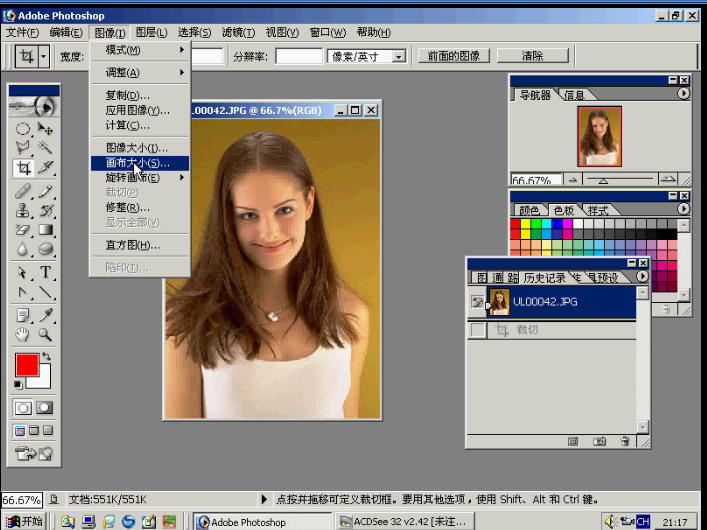Select the Crop tool in toolbox

[23, 168]
